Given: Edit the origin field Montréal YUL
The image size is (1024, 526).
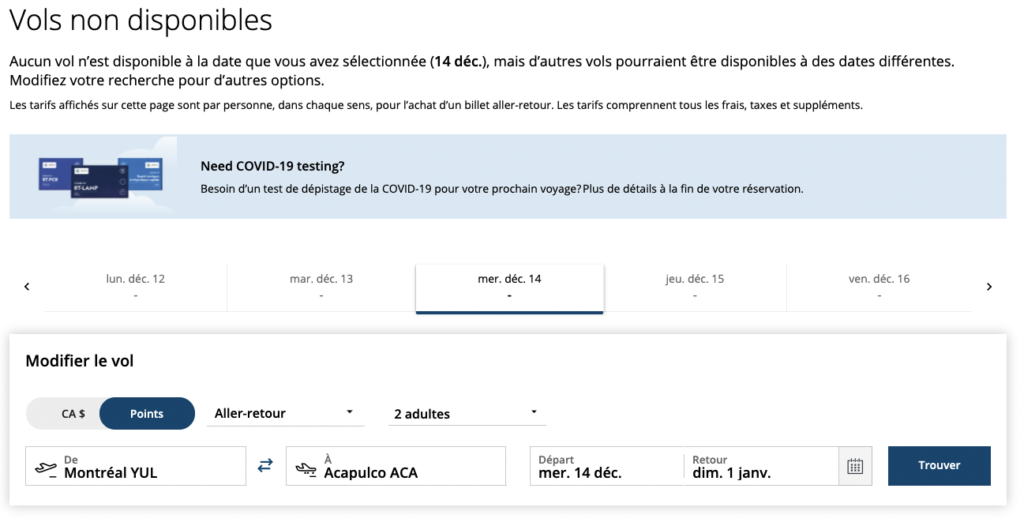Looking at the screenshot, I should coord(150,467).
